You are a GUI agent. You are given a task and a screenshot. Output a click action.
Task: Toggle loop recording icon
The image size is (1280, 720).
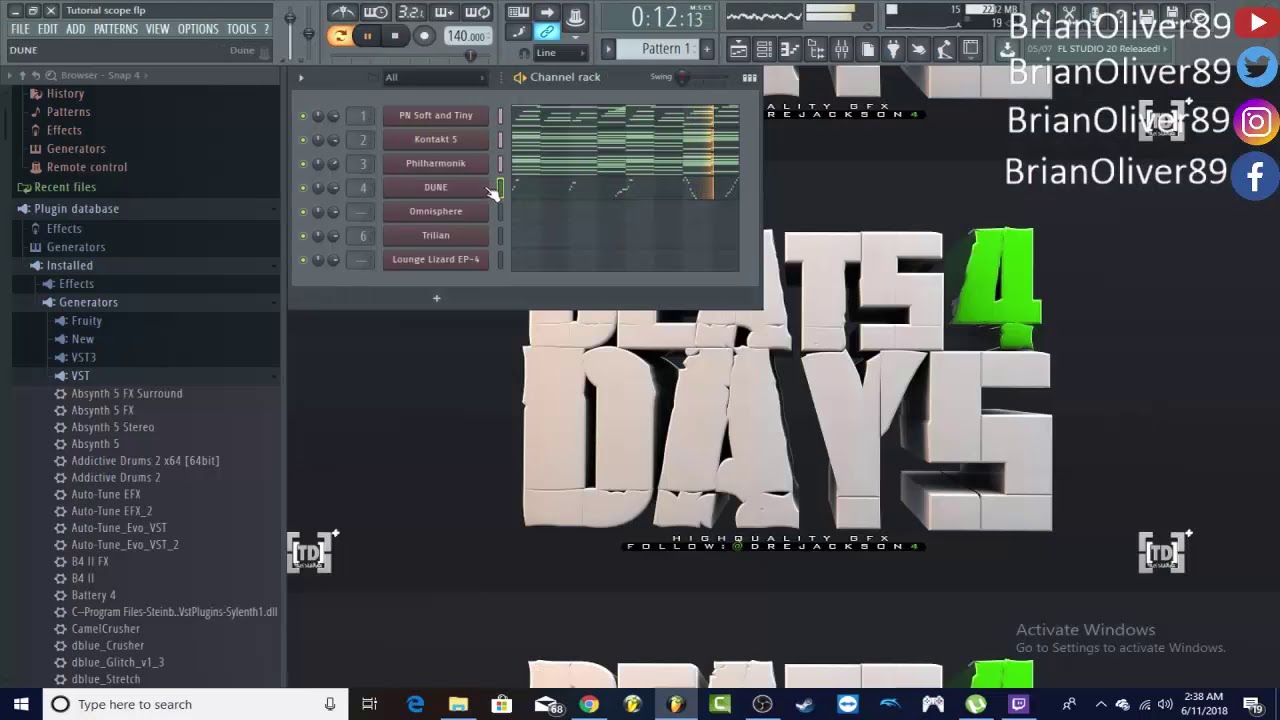[477, 12]
